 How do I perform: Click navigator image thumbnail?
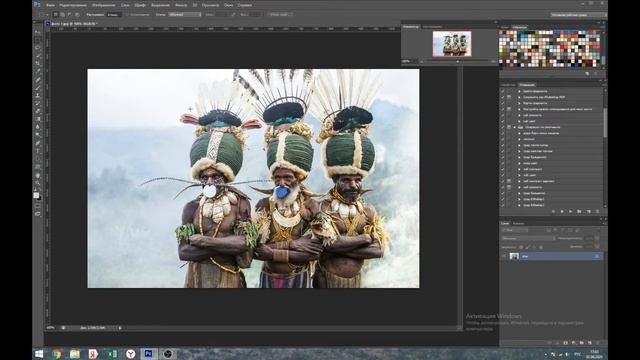coord(452,44)
